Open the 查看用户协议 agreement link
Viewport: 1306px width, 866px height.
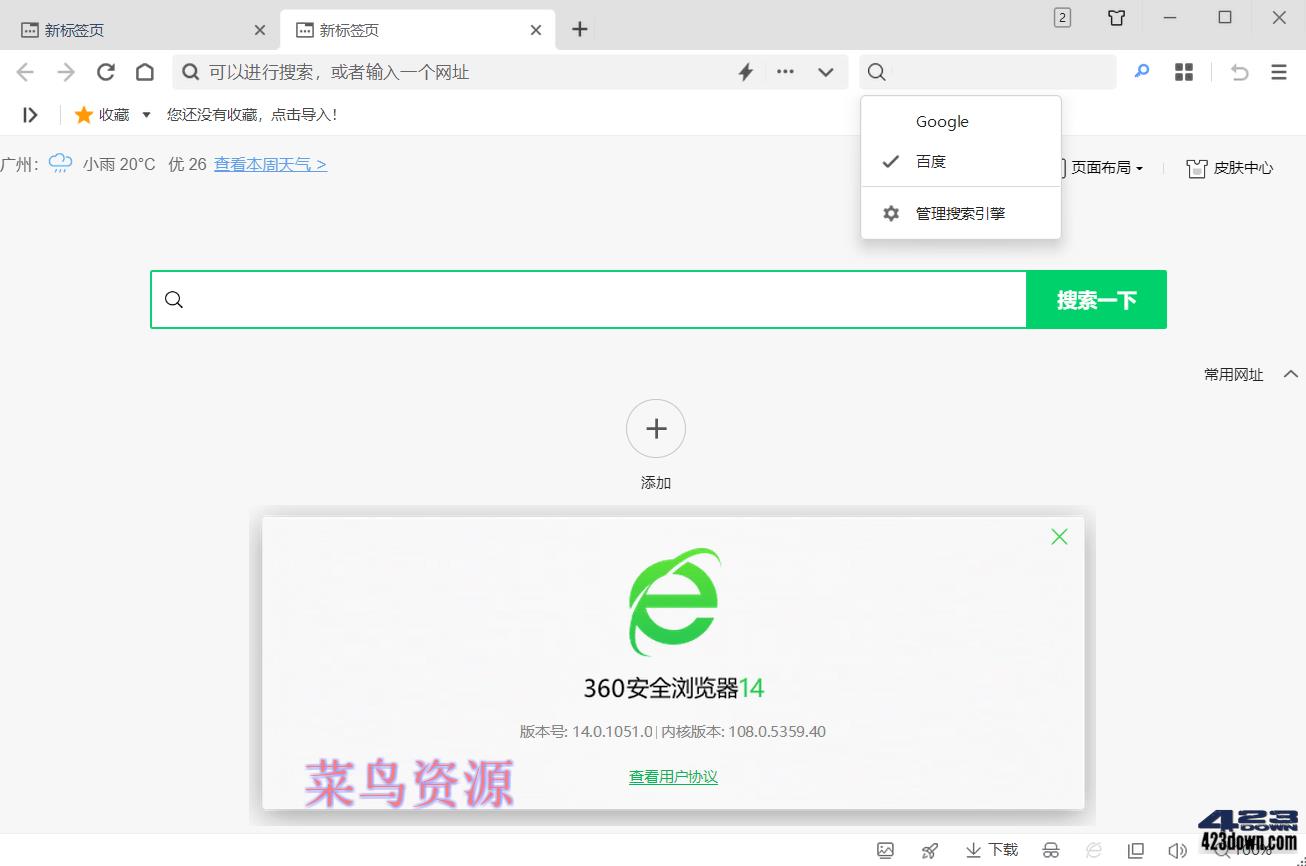coord(673,776)
